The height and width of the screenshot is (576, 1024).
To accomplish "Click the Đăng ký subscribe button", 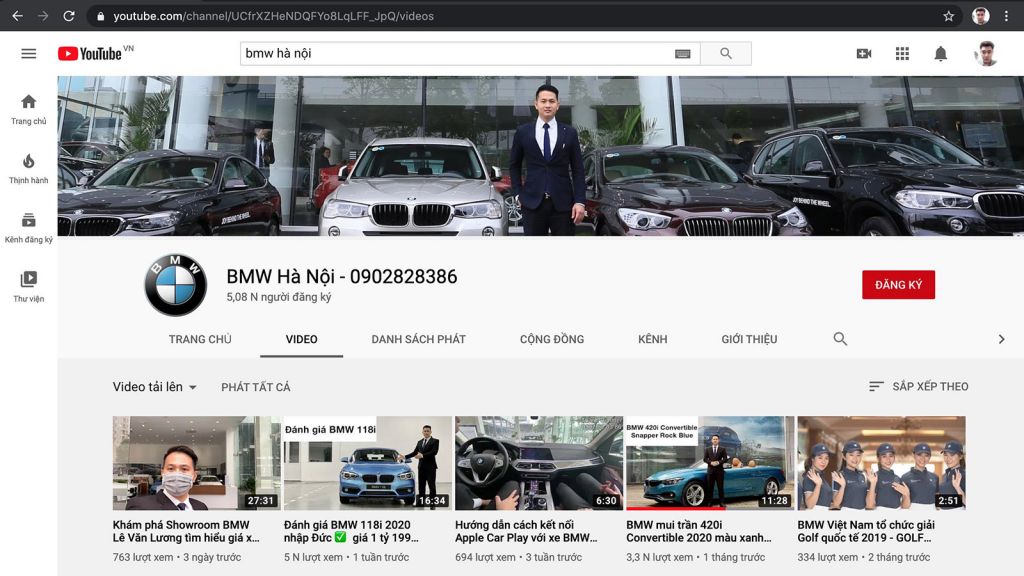I will (898, 285).
